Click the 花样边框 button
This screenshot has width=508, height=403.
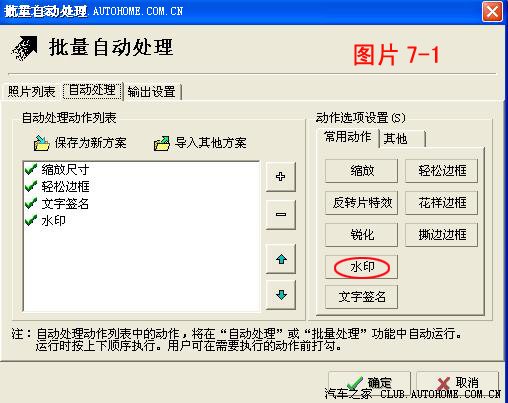pos(442,203)
